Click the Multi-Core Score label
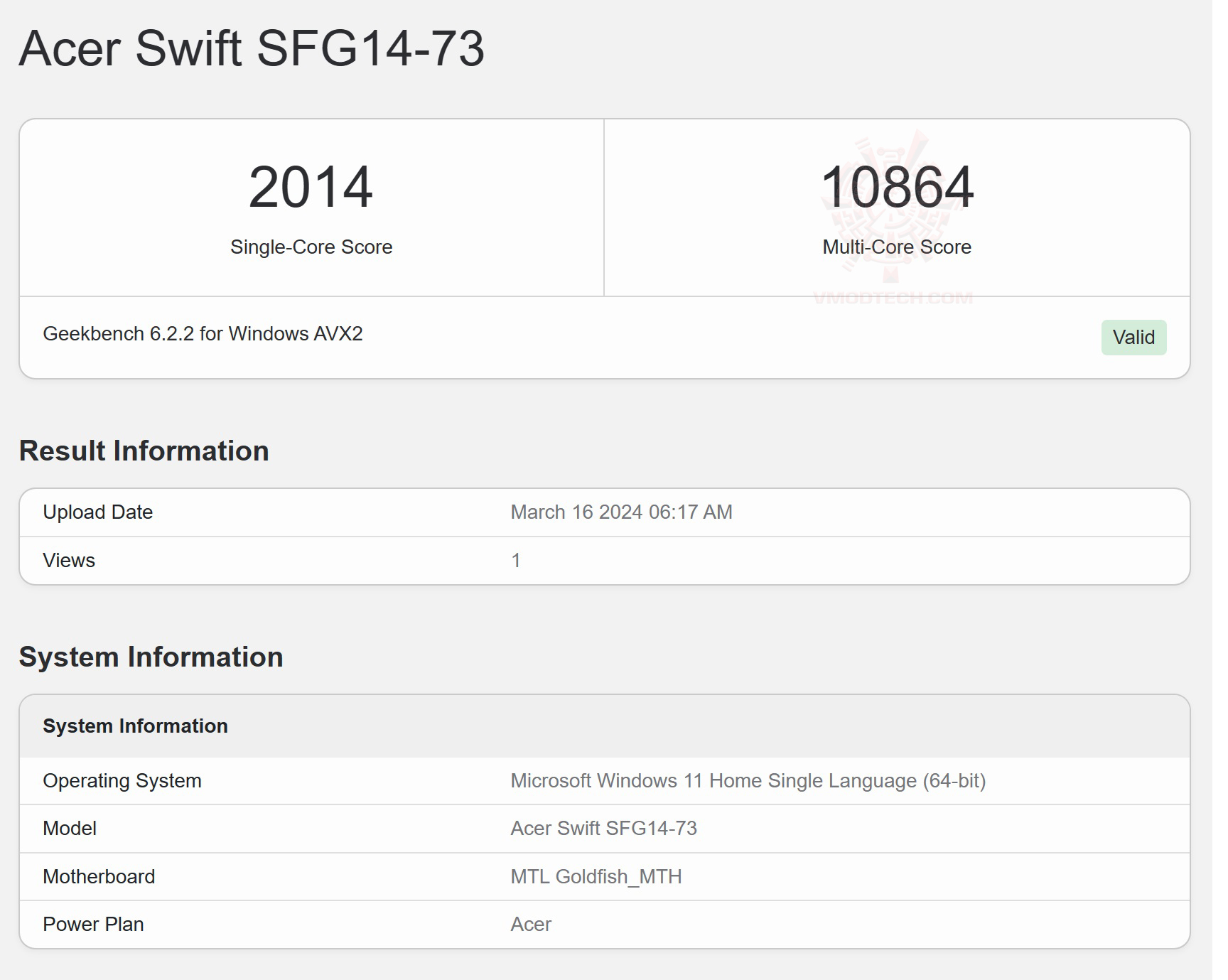The width and height of the screenshot is (1228, 980). tap(896, 247)
